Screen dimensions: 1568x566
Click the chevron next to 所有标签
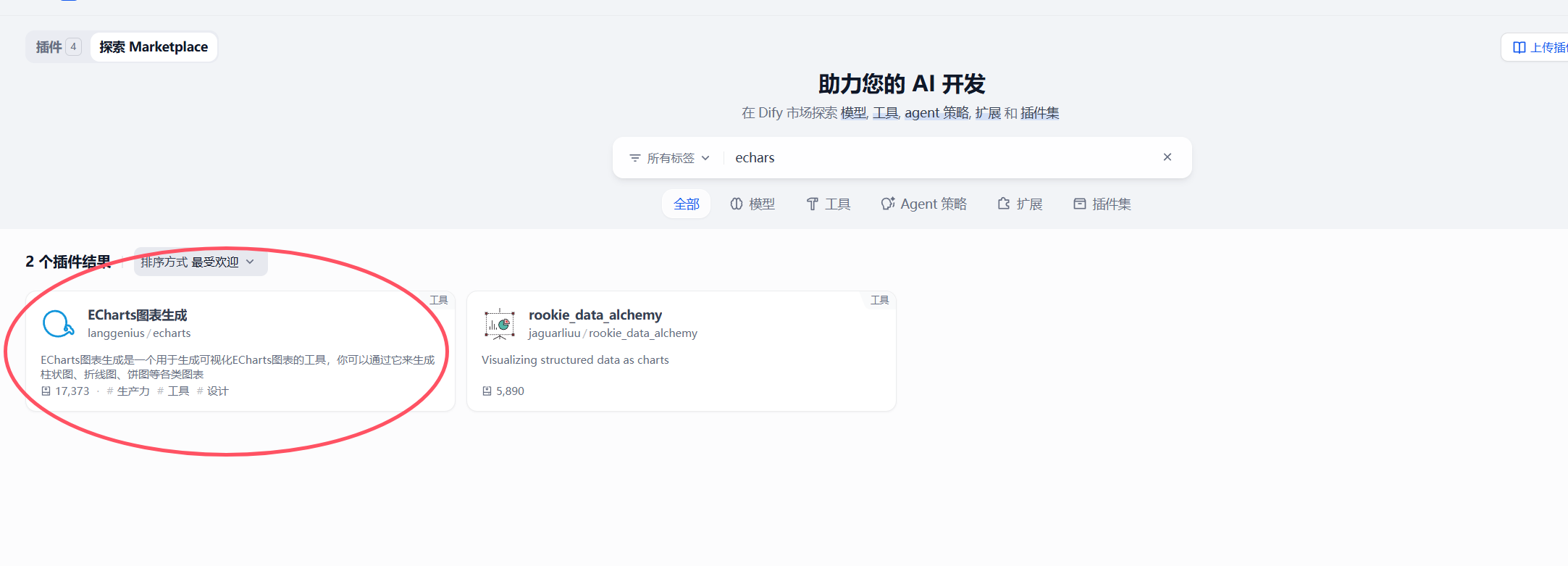pyautogui.click(x=705, y=158)
